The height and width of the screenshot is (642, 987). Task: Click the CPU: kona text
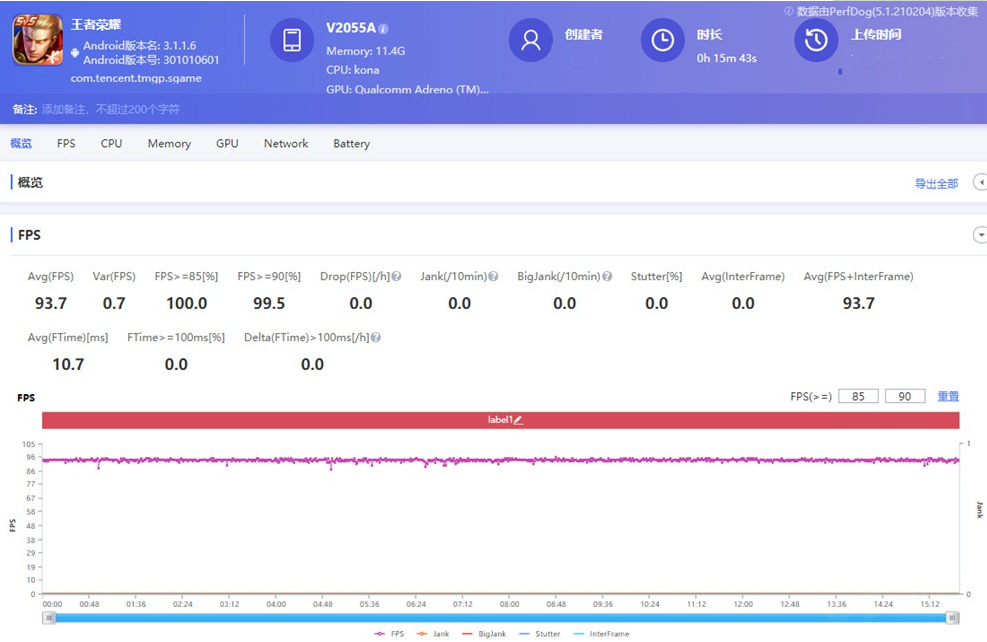tap(352, 70)
